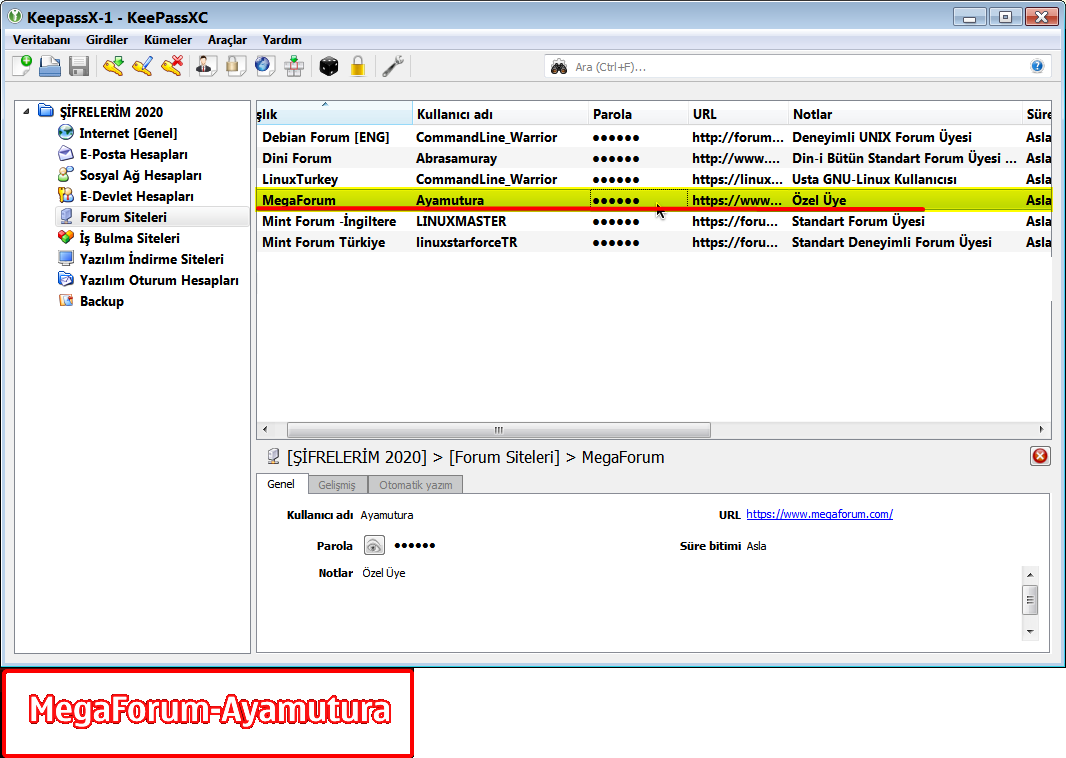Open the Girdiler menu
This screenshot has height=758, width=1066.
(x=107, y=39)
